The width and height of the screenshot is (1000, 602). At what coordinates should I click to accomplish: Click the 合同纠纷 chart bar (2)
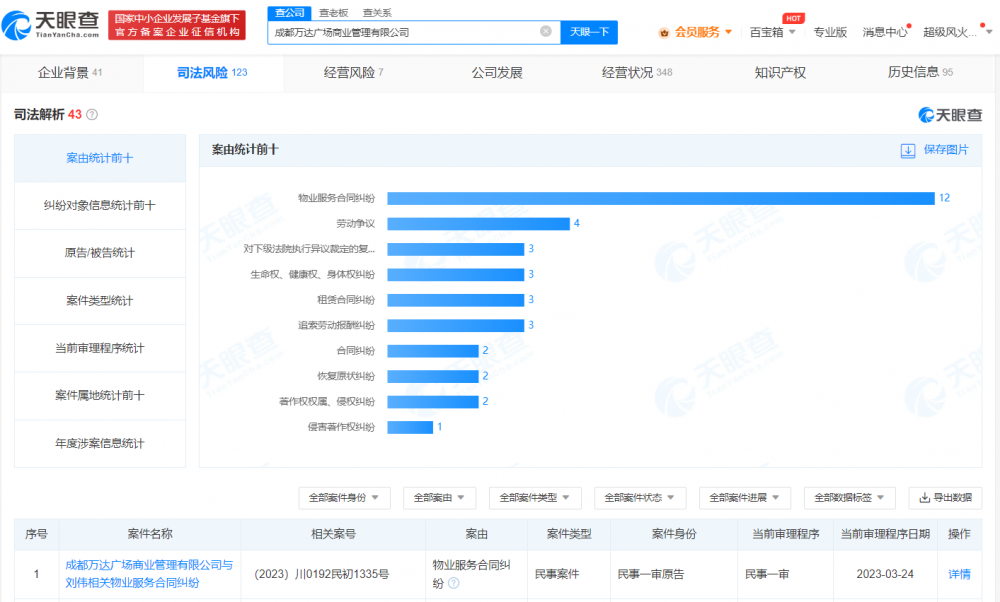[x=432, y=351]
